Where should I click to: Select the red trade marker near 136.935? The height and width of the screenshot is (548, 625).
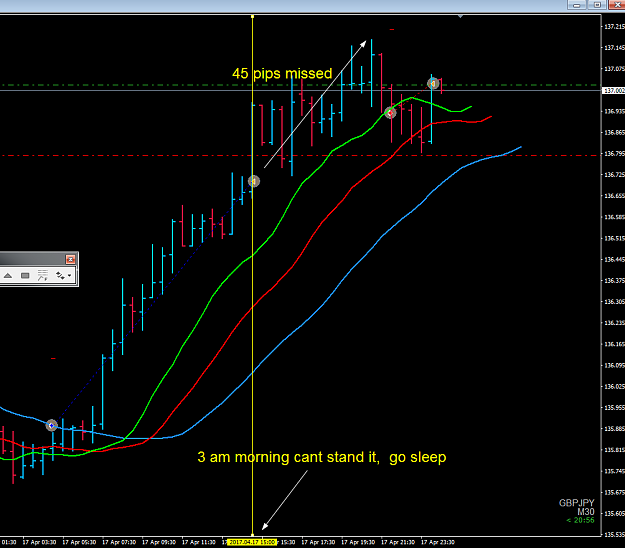point(390,113)
